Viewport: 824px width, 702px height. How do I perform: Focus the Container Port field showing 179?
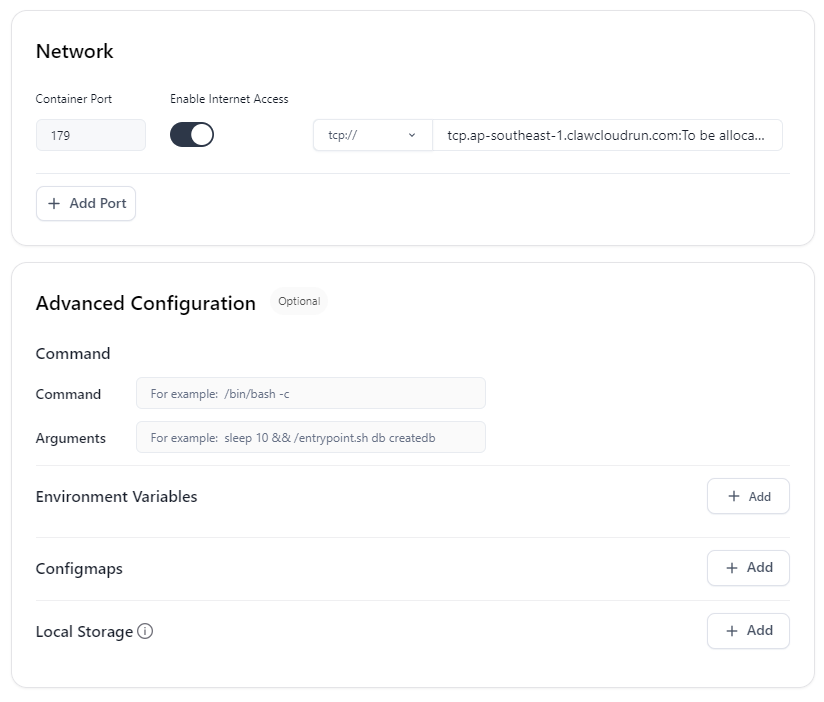90,135
